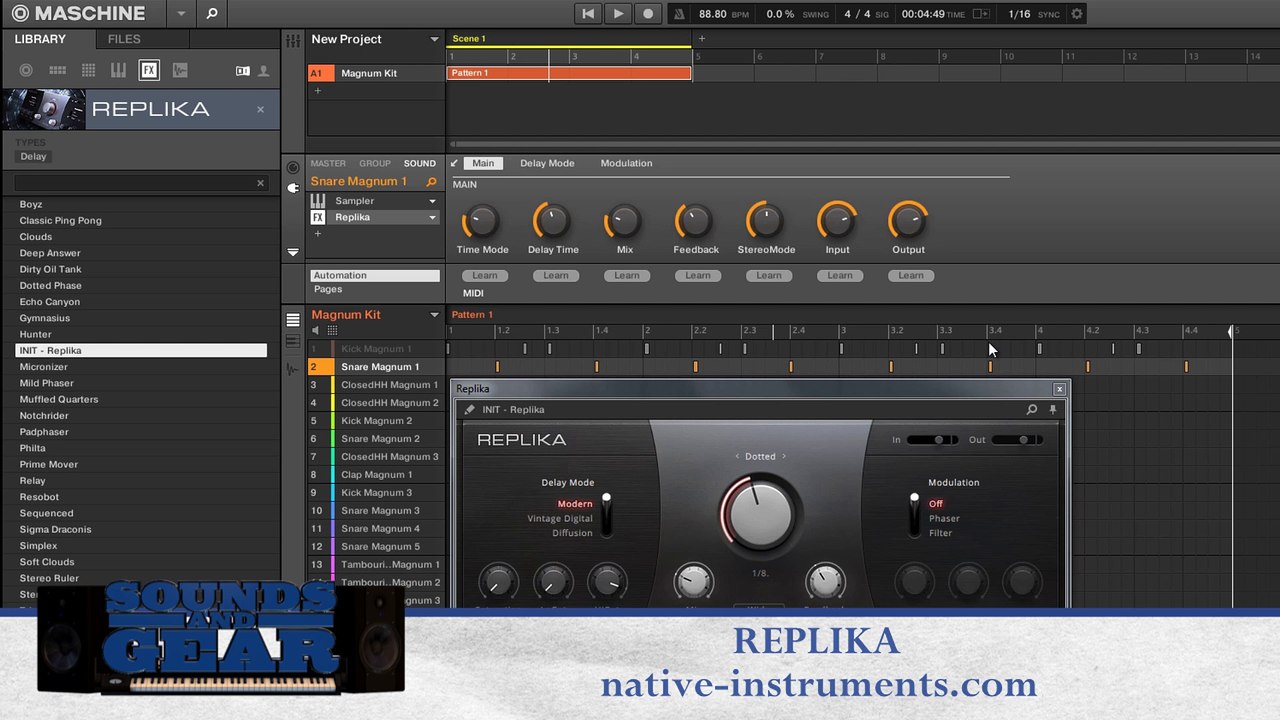This screenshot has width=1280, height=720.
Task: Click the wrench icon beside INIT - Replika
Action: pos(469,409)
